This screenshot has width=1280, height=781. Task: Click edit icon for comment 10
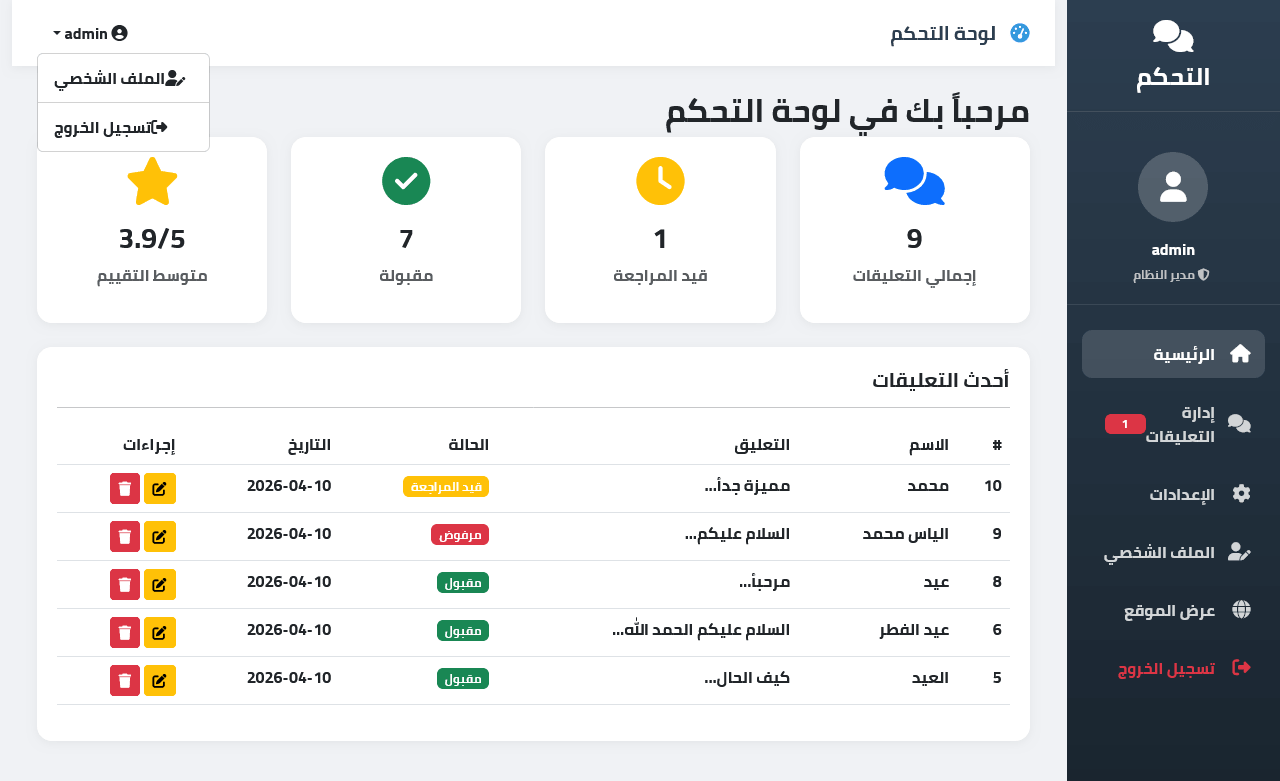point(160,488)
